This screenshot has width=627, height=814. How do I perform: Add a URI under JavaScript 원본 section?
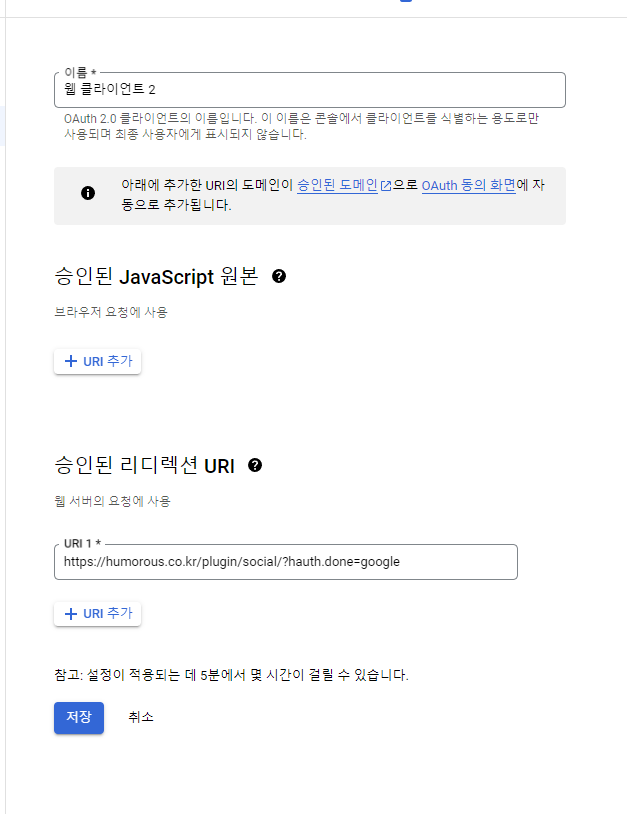tap(98, 361)
